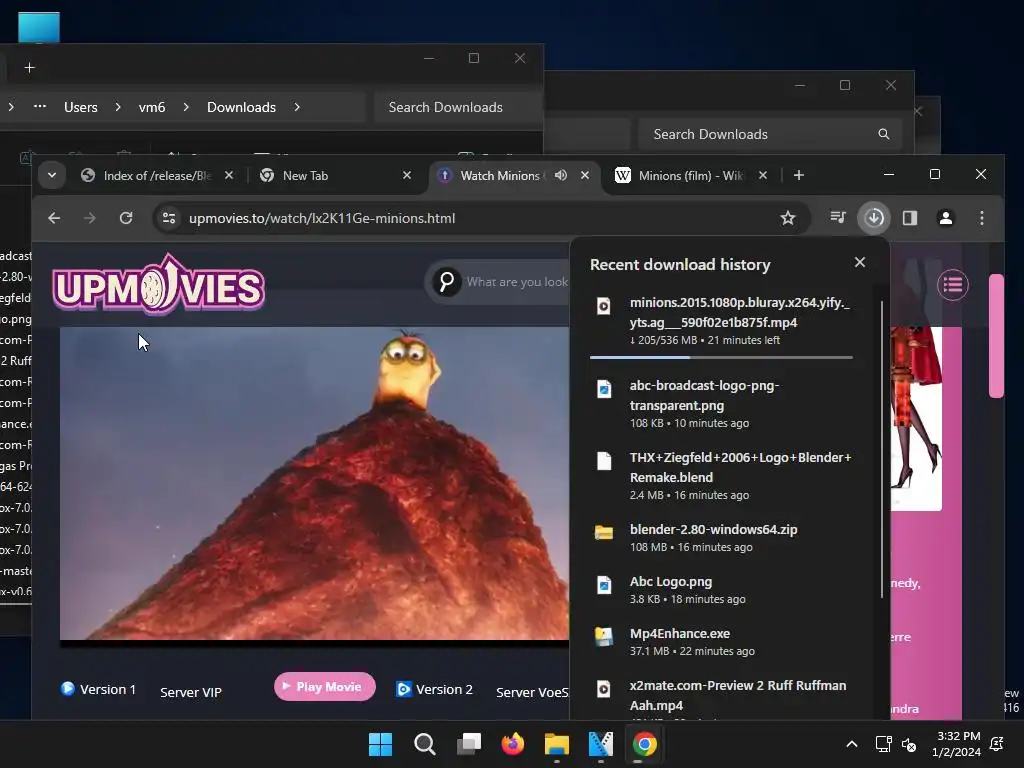Click the UpMovies search magnifier icon
This screenshot has width=1024, height=768.
(447, 281)
